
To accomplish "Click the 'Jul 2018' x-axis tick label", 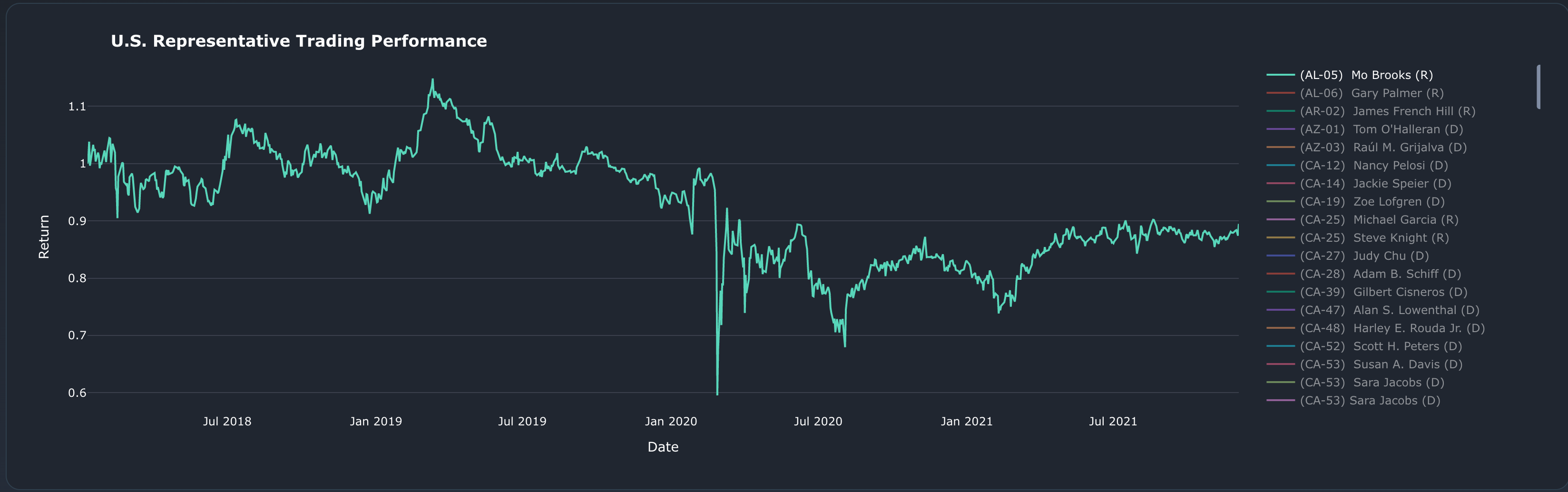I will click(x=227, y=422).
